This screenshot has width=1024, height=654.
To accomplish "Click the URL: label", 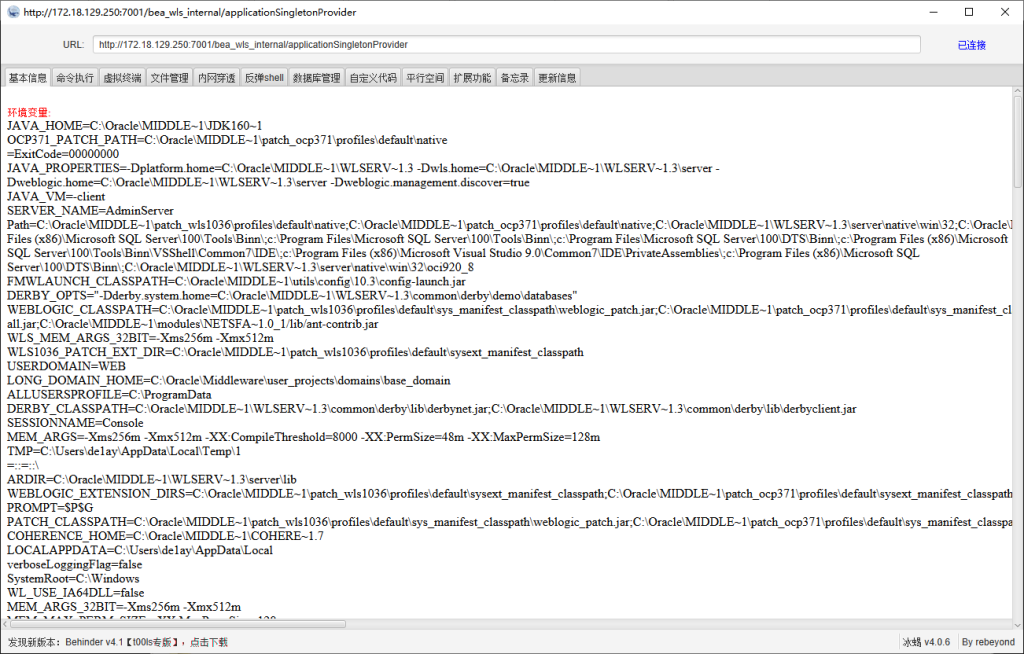I will point(73,45).
